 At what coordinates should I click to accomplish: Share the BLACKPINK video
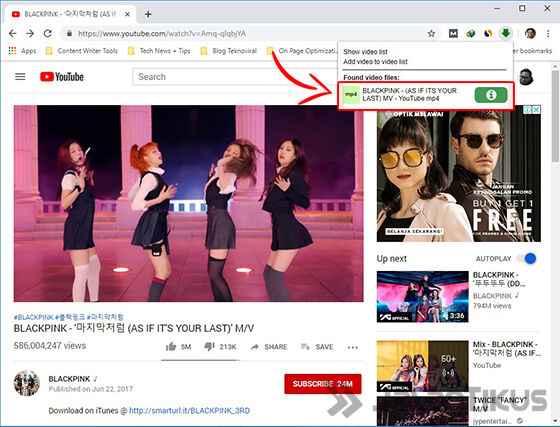(x=269, y=347)
